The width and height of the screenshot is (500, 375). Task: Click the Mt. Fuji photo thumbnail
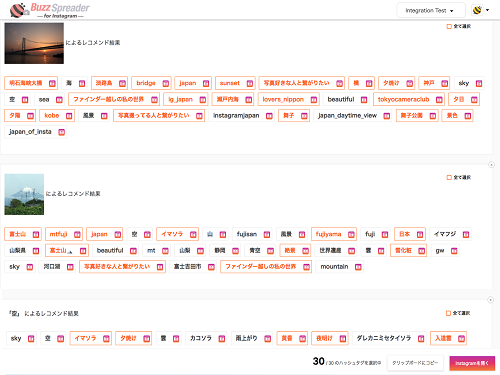(x=24, y=194)
